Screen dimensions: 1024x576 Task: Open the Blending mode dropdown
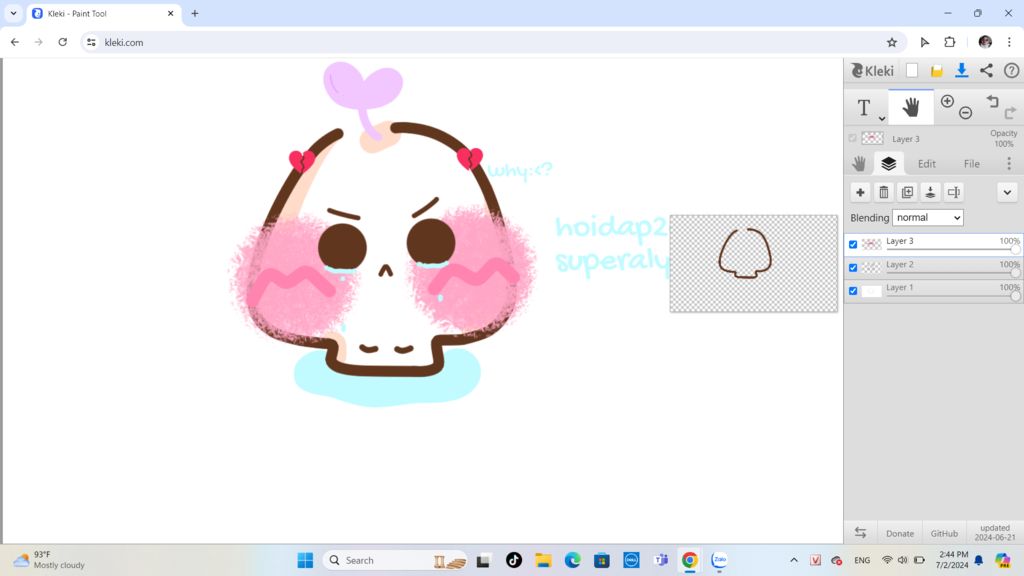pos(928,217)
